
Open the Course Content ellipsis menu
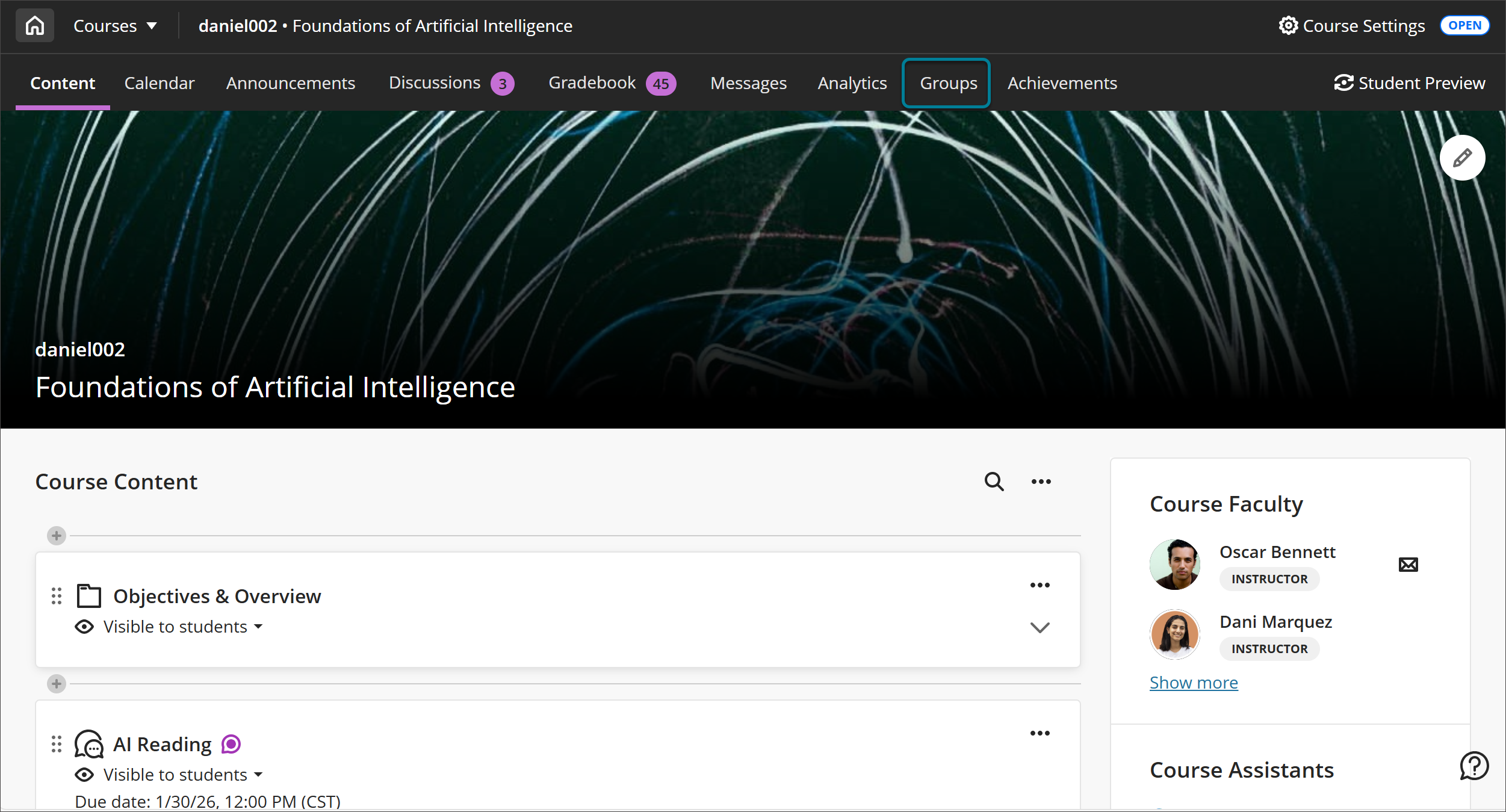click(1041, 482)
